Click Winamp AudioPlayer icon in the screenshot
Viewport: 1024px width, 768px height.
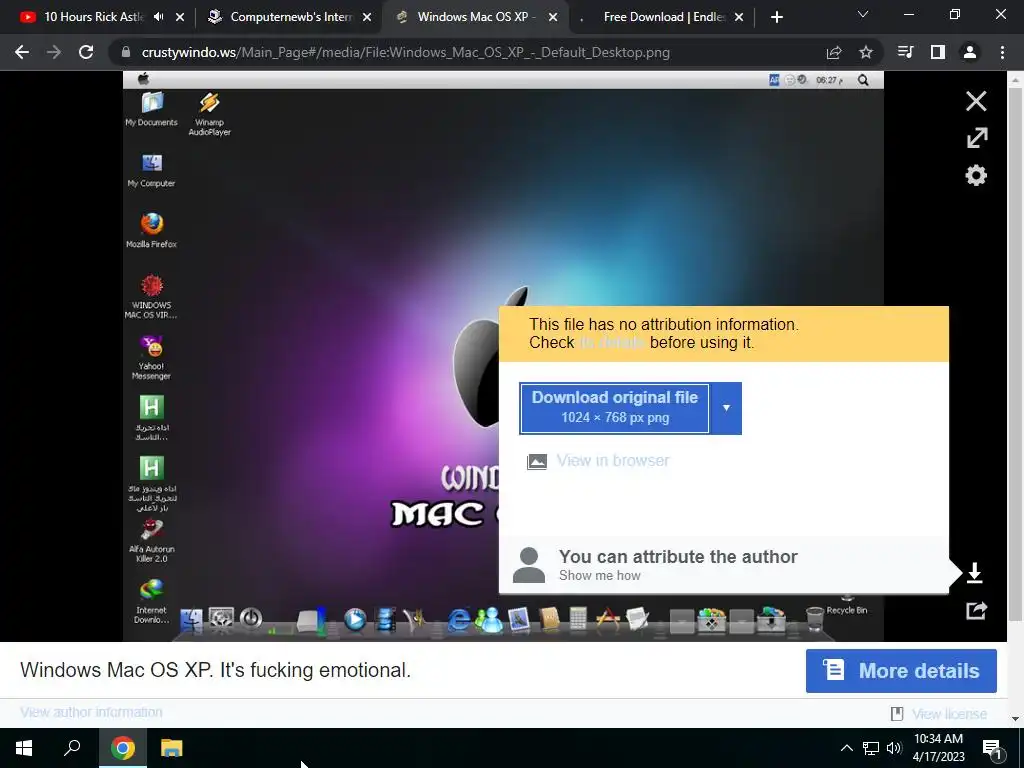pos(210,113)
